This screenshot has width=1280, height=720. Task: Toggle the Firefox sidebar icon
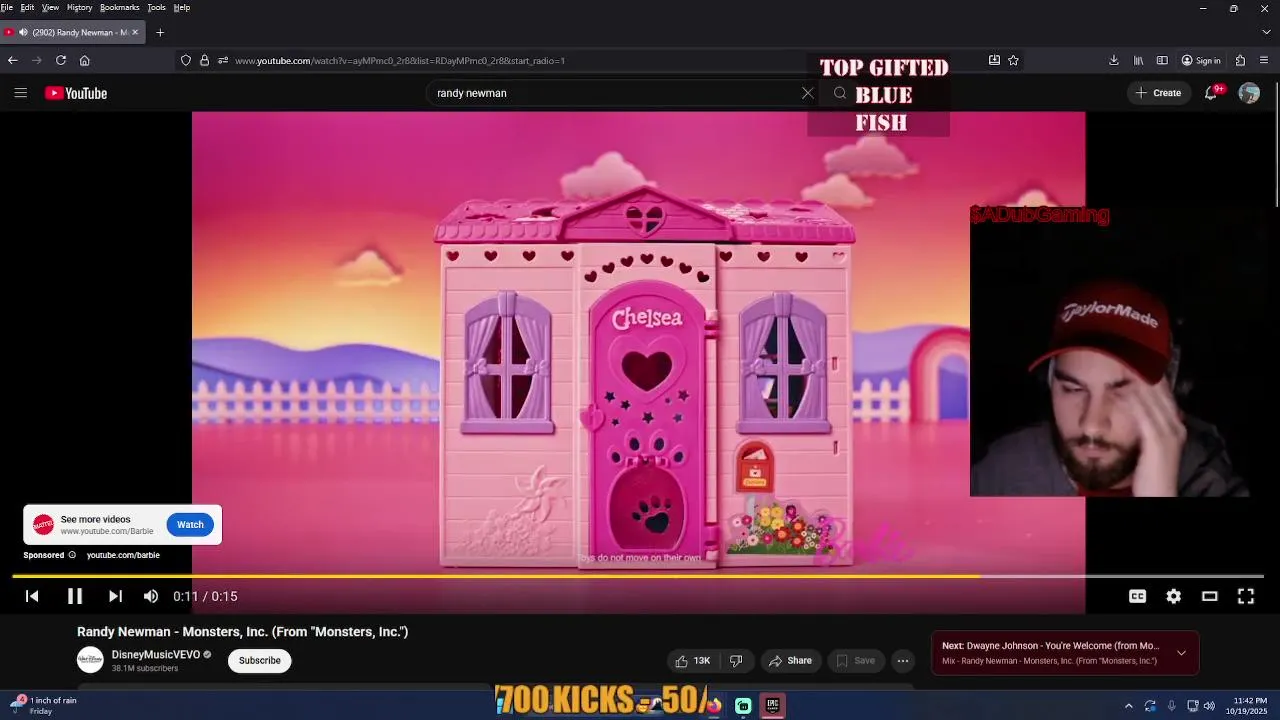1162,60
